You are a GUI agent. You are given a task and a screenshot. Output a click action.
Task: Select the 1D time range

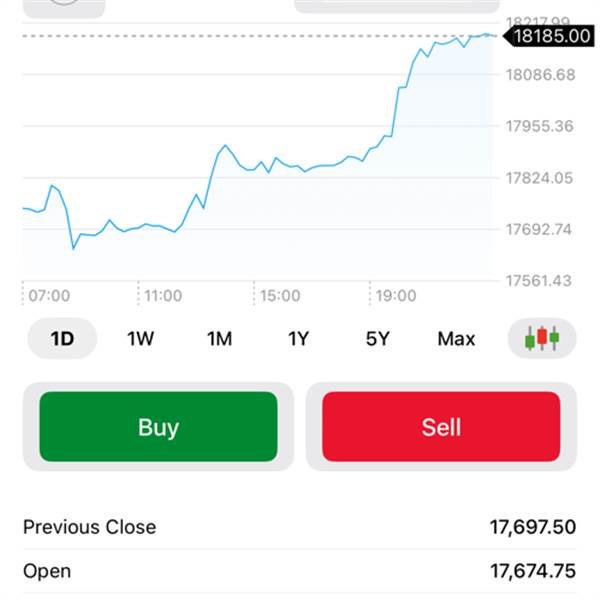pyautogui.click(x=62, y=339)
